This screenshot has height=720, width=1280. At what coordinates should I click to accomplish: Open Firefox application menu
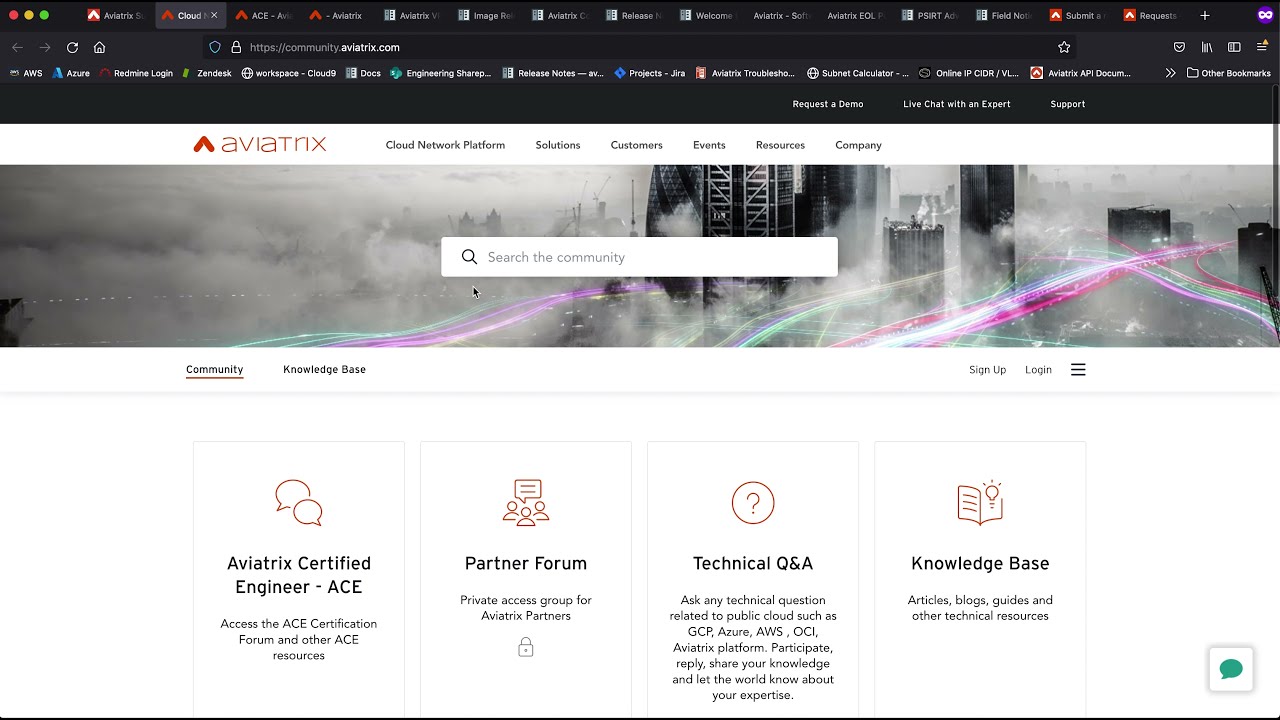point(1262,47)
